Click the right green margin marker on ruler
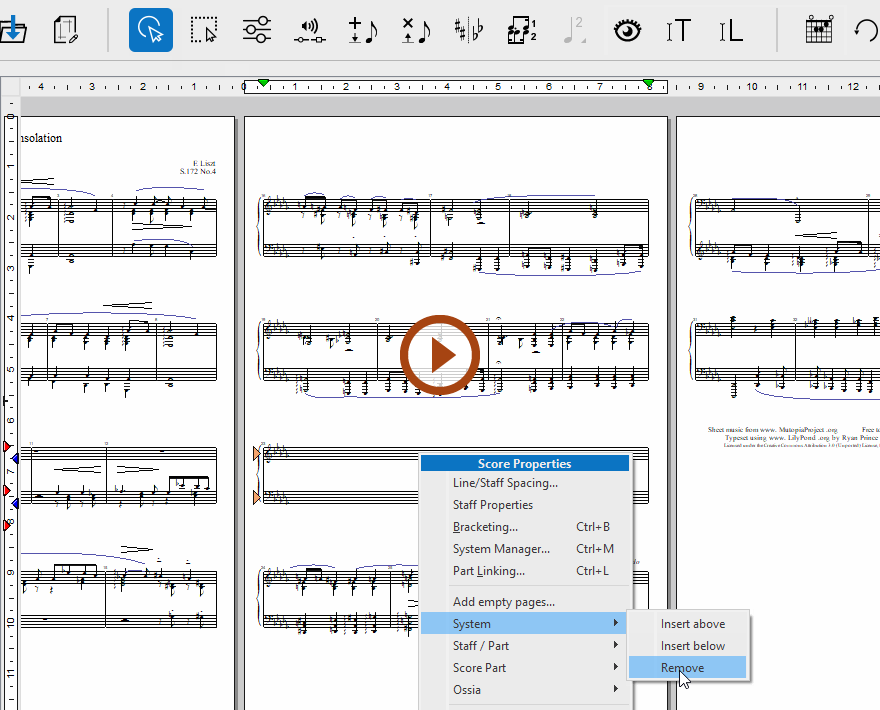The height and width of the screenshot is (710, 880). click(648, 83)
